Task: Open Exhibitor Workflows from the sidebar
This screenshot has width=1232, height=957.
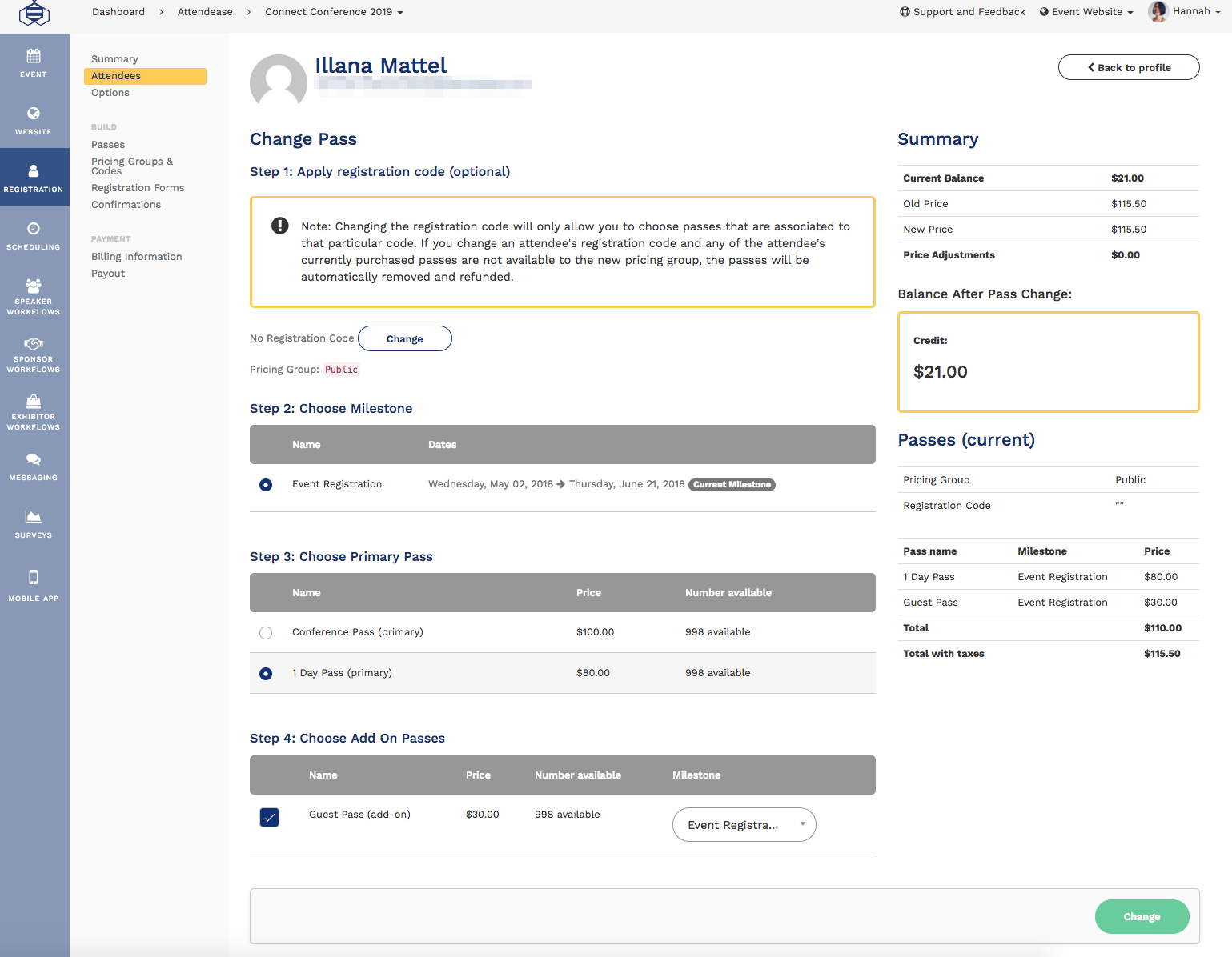Action: [33, 412]
